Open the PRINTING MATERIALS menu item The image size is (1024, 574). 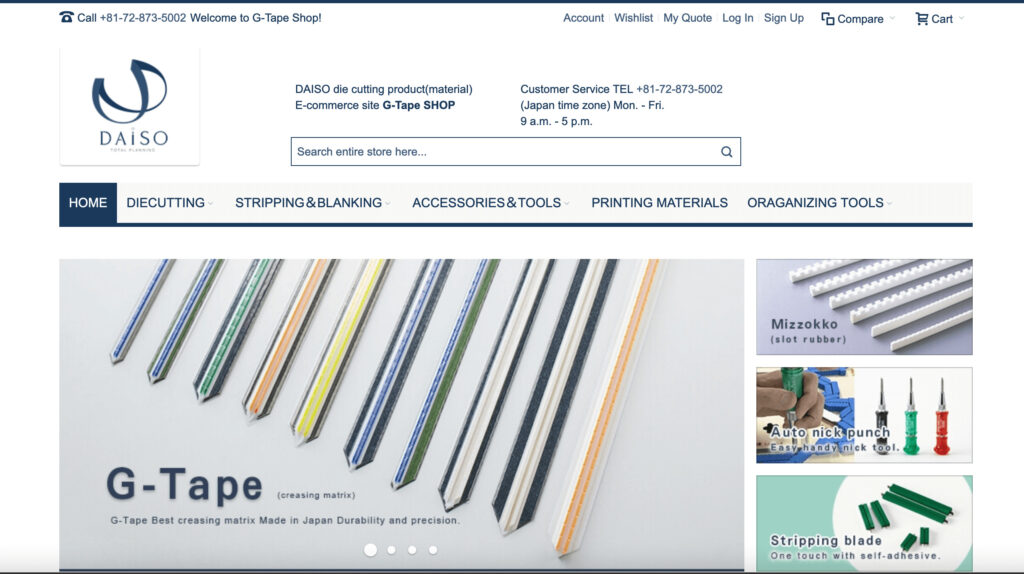(659, 203)
